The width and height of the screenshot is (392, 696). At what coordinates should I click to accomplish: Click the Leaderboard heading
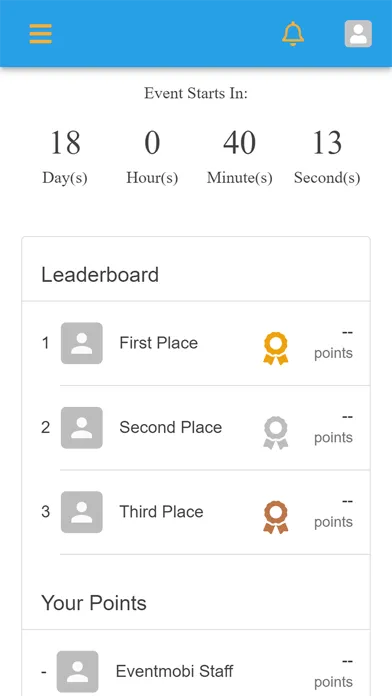tap(100, 275)
